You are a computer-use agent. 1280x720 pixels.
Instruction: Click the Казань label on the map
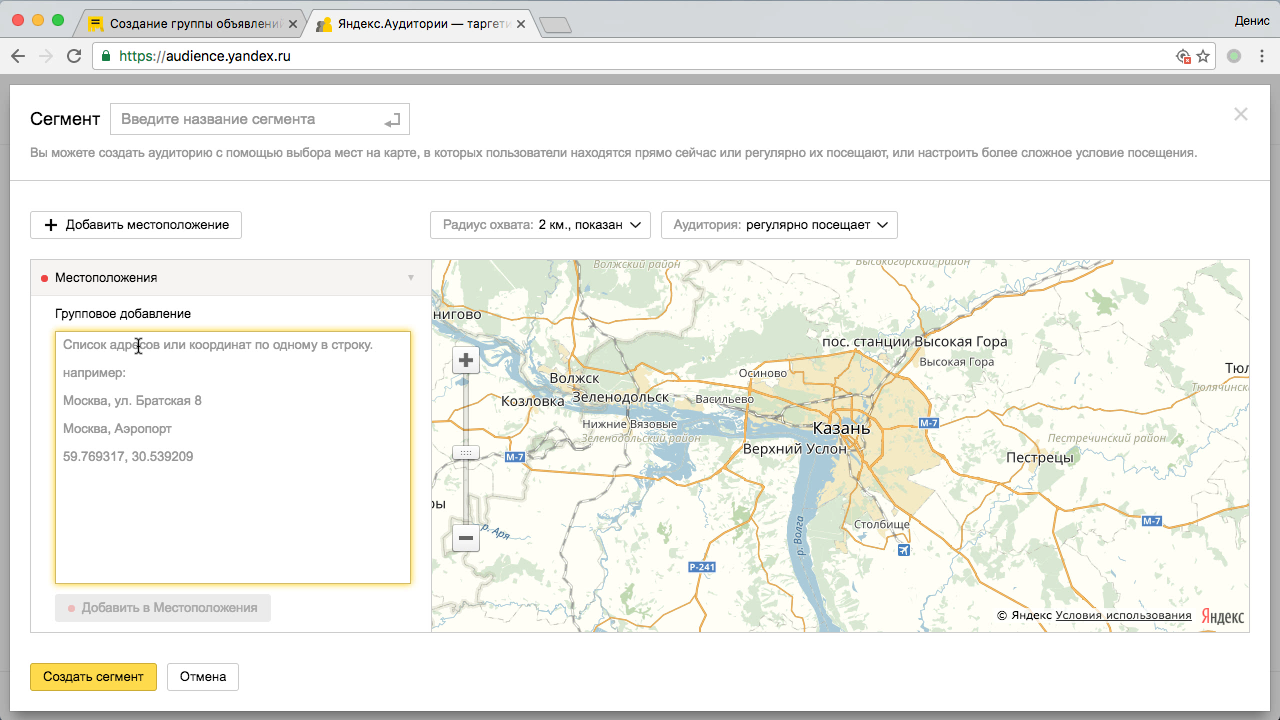coord(841,428)
